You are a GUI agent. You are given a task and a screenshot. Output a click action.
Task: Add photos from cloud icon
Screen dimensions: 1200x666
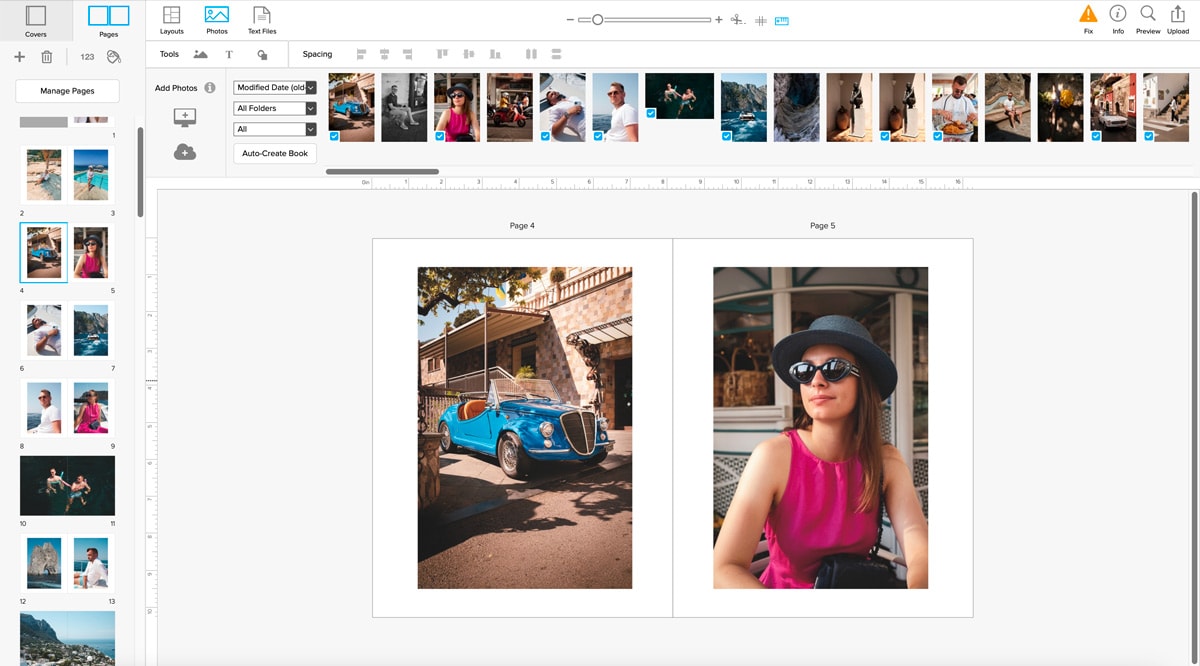pos(185,152)
